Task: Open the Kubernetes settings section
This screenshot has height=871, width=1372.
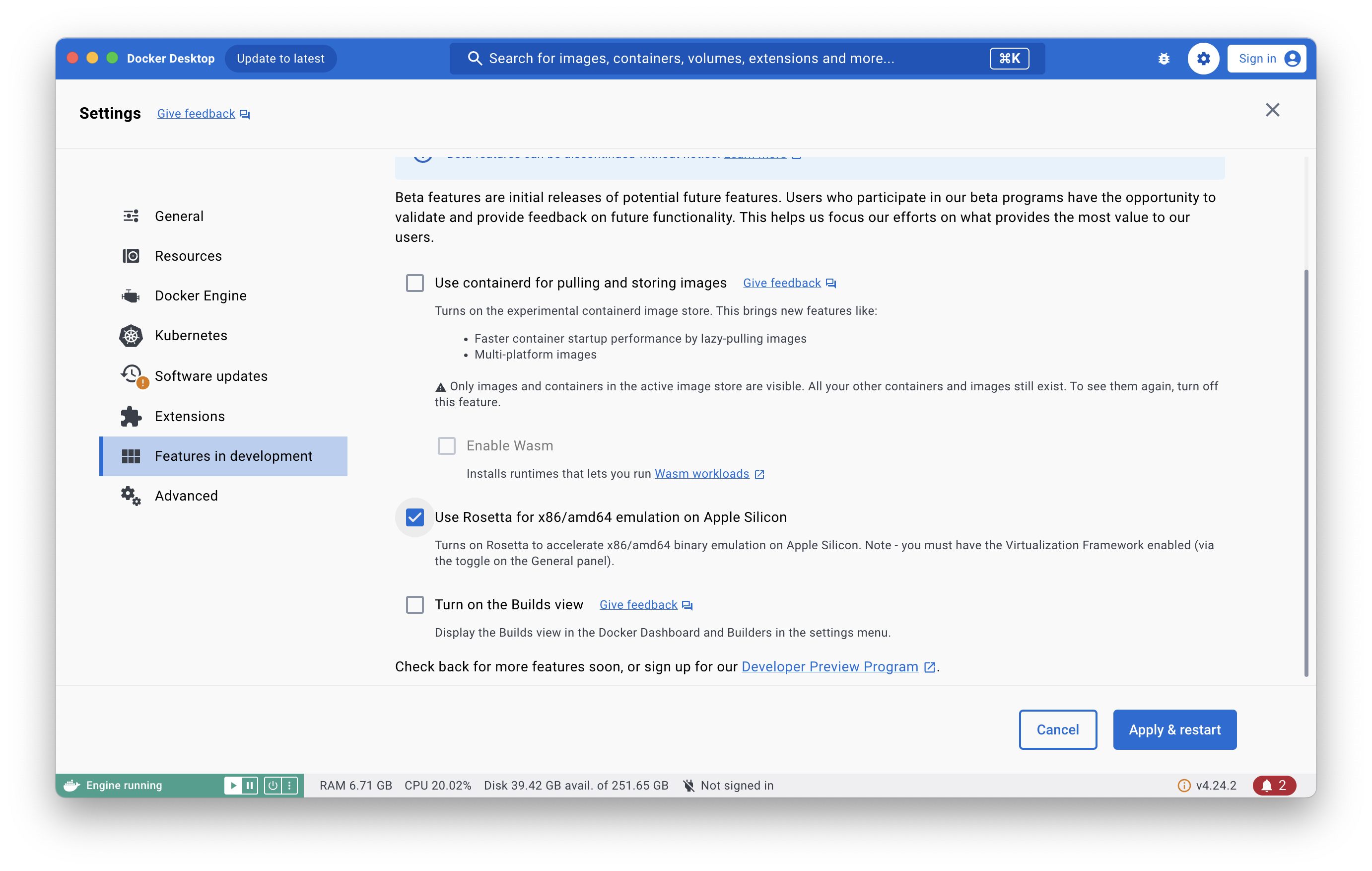Action: click(223, 336)
